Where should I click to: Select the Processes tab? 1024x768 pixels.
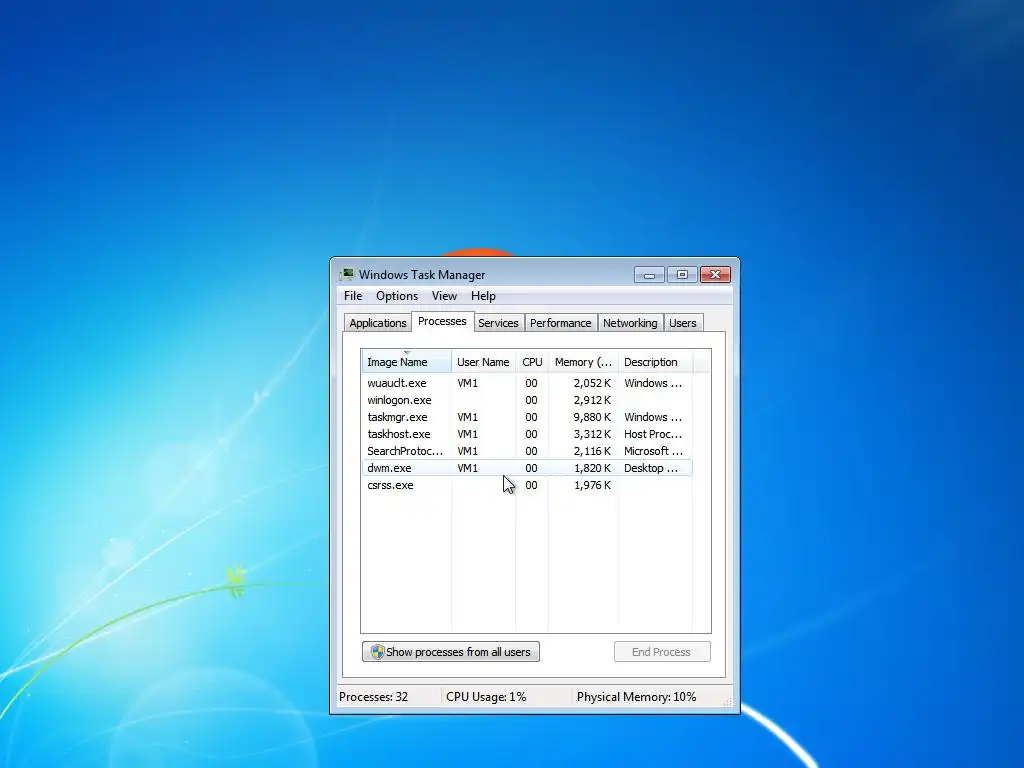(442, 321)
